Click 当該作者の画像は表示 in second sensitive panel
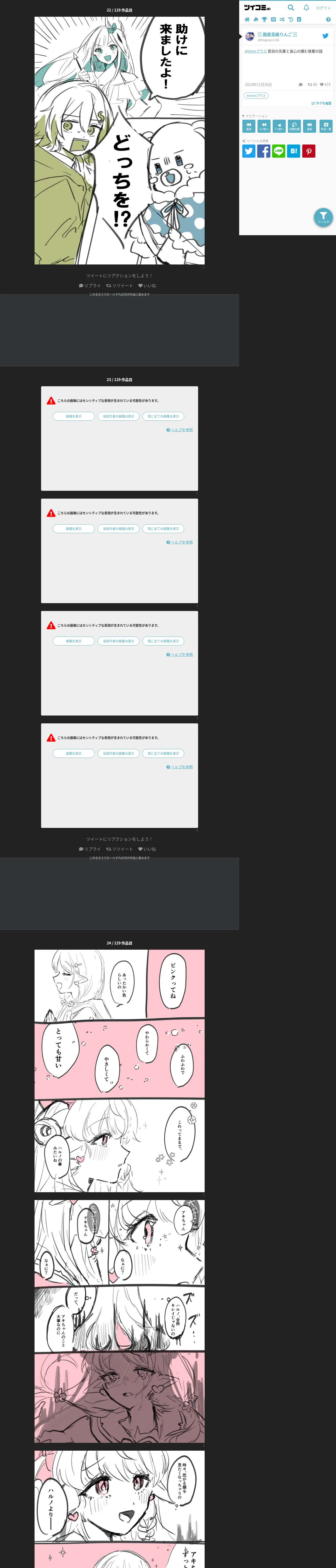Image resolution: width=336 pixels, height=1568 pixels. point(118,528)
